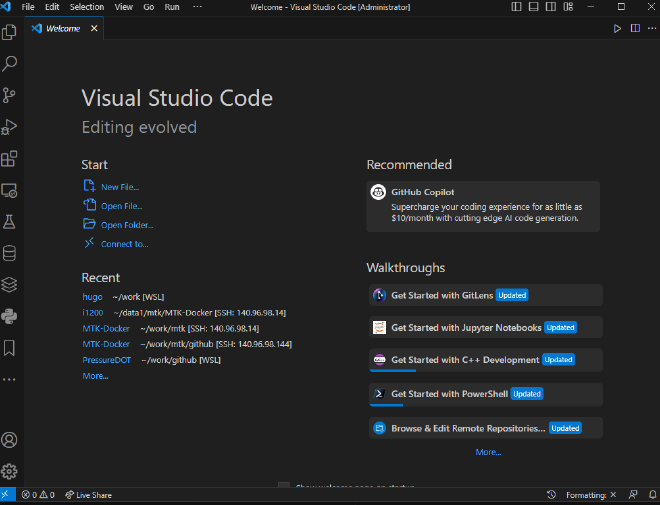Image resolution: width=660 pixels, height=505 pixels.
Task: Open errors and warnings count in status bar
Action: (x=38, y=495)
